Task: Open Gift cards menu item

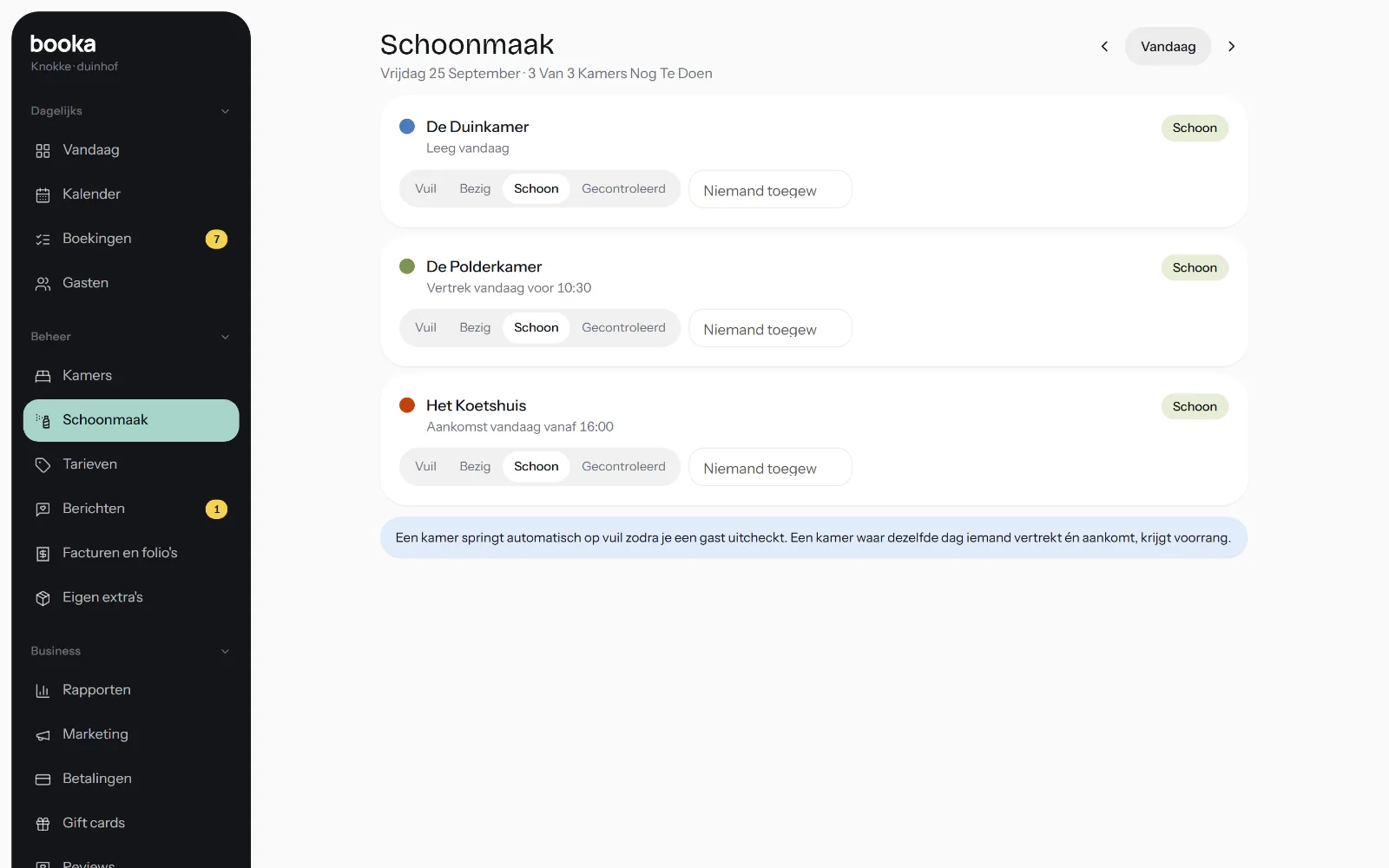Action: tap(131, 823)
